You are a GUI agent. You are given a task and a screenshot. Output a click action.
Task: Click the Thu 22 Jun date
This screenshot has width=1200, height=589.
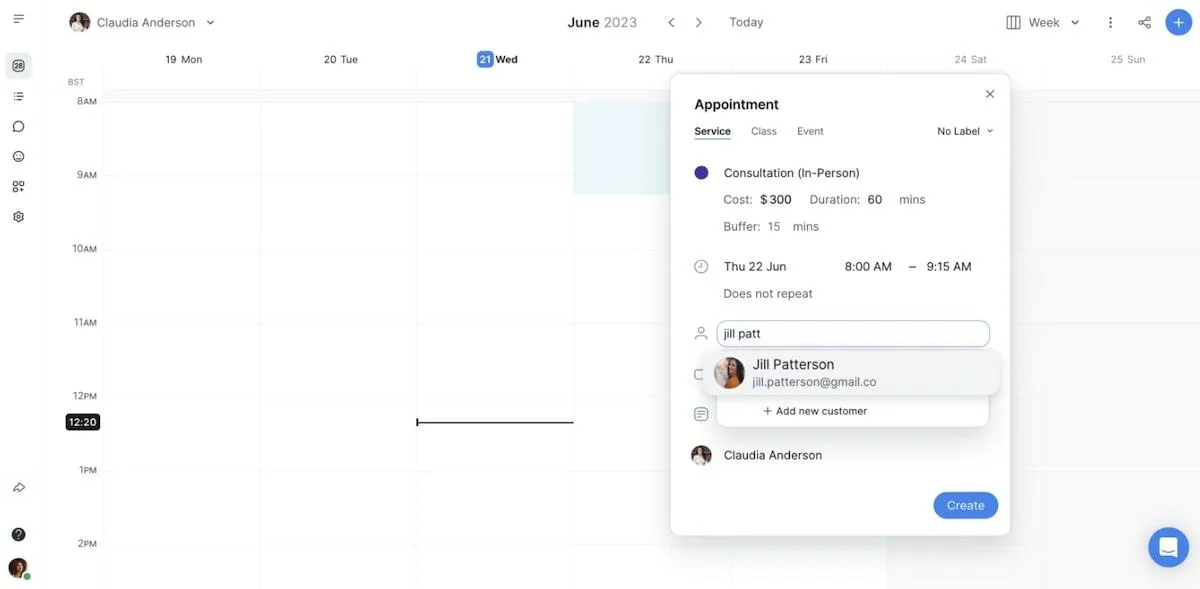[x=755, y=267]
